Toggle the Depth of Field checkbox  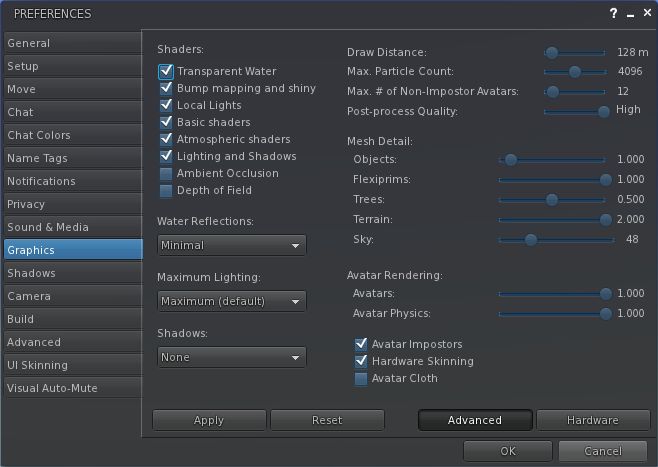[x=166, y=191]
